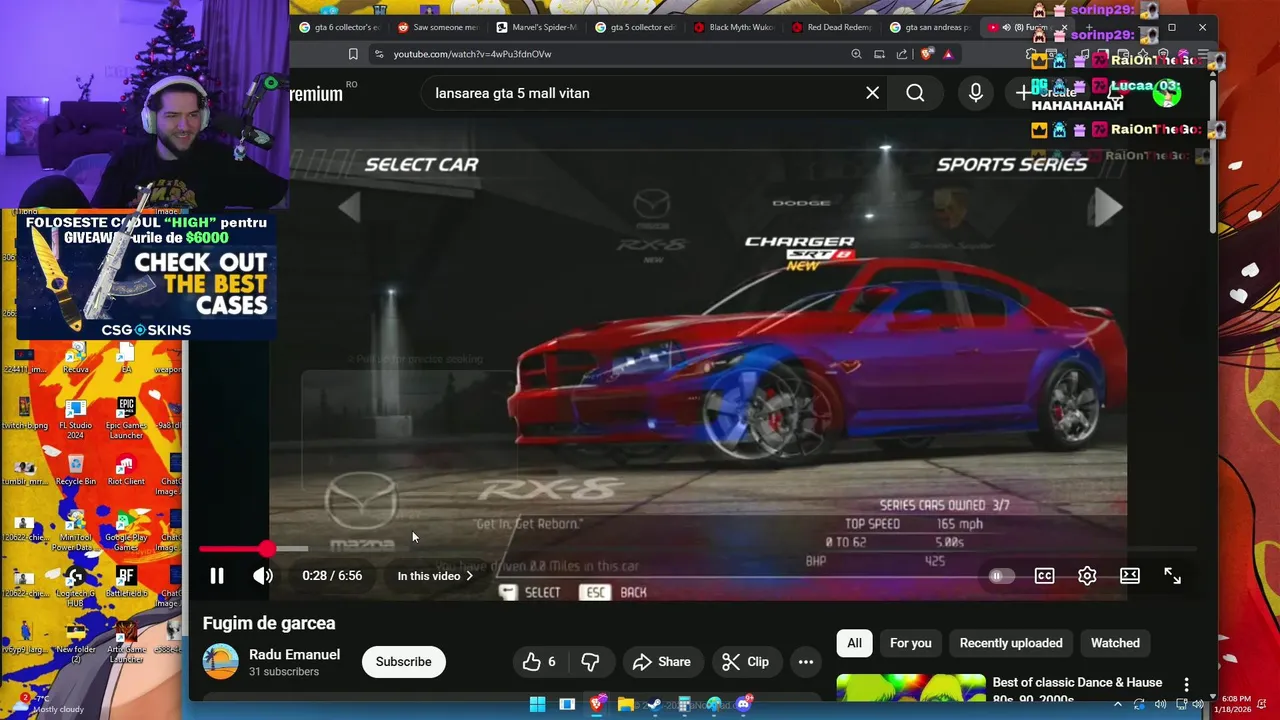Select the Riot Client desktop icon

(126, 469)
